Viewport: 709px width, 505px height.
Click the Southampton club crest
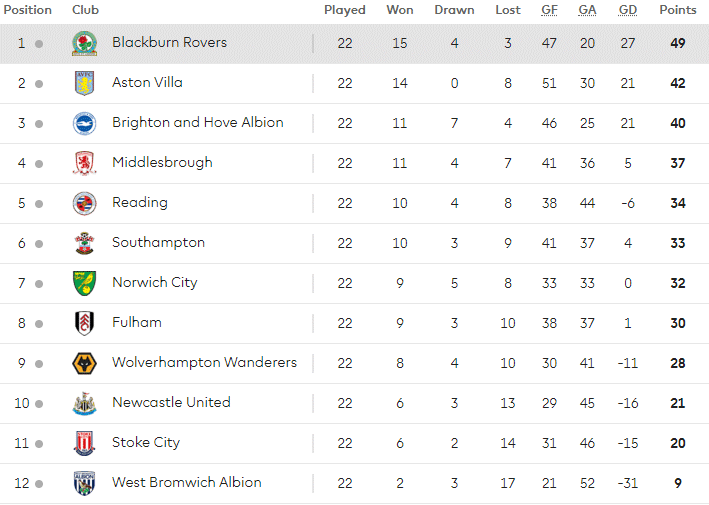click(x=85, y=243)
